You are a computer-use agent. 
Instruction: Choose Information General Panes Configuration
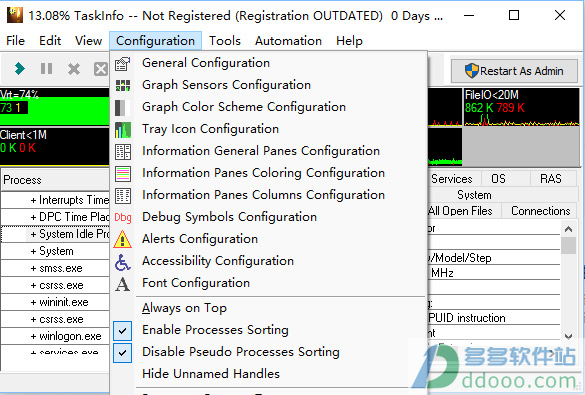(261, 151)
